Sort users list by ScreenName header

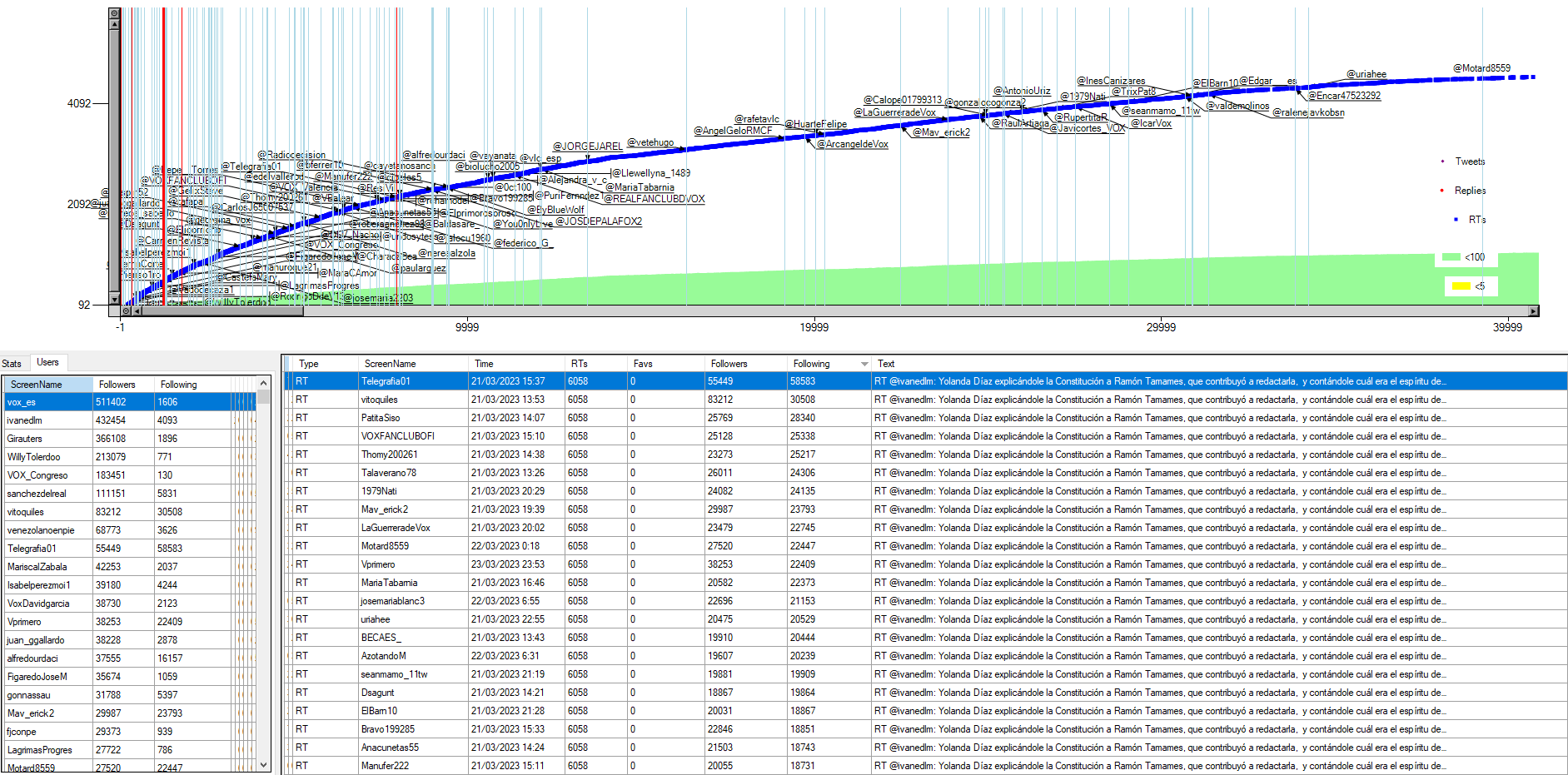coord(47,385)
